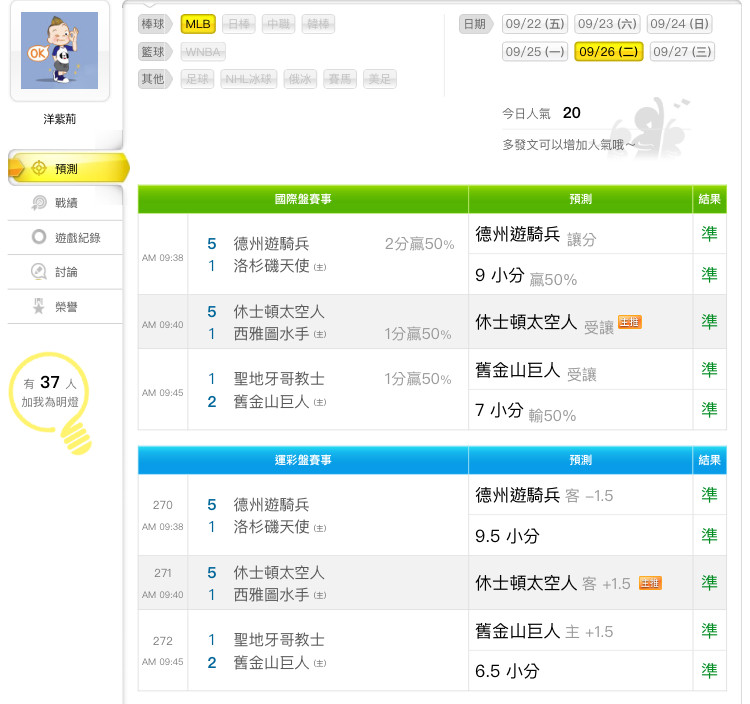This screenshot has height=704, width=750.
Task: Select the WNBA league filter
Action: (x=203, y=52)
